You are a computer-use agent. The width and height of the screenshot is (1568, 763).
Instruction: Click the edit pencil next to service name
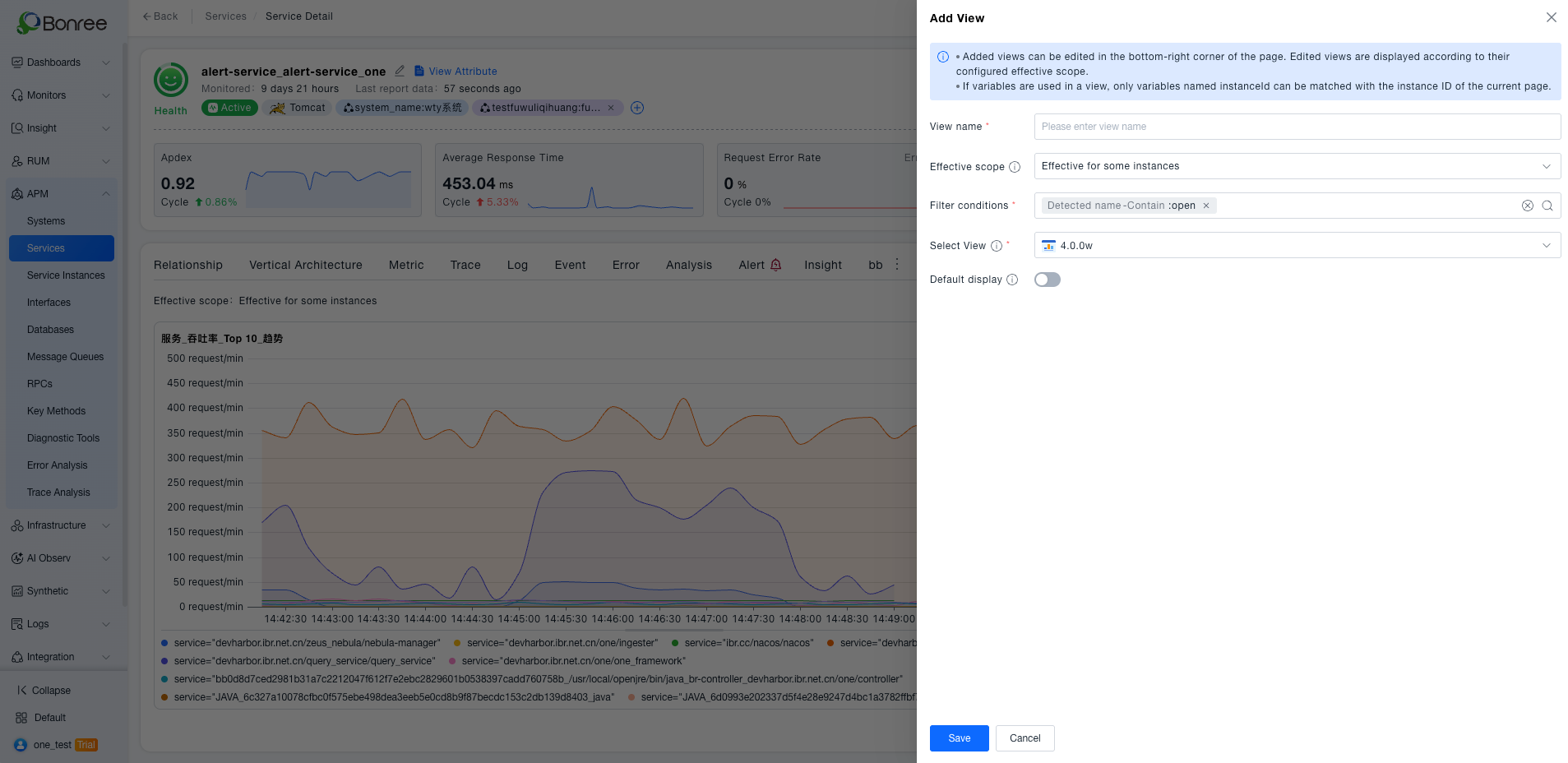point(400,71)
